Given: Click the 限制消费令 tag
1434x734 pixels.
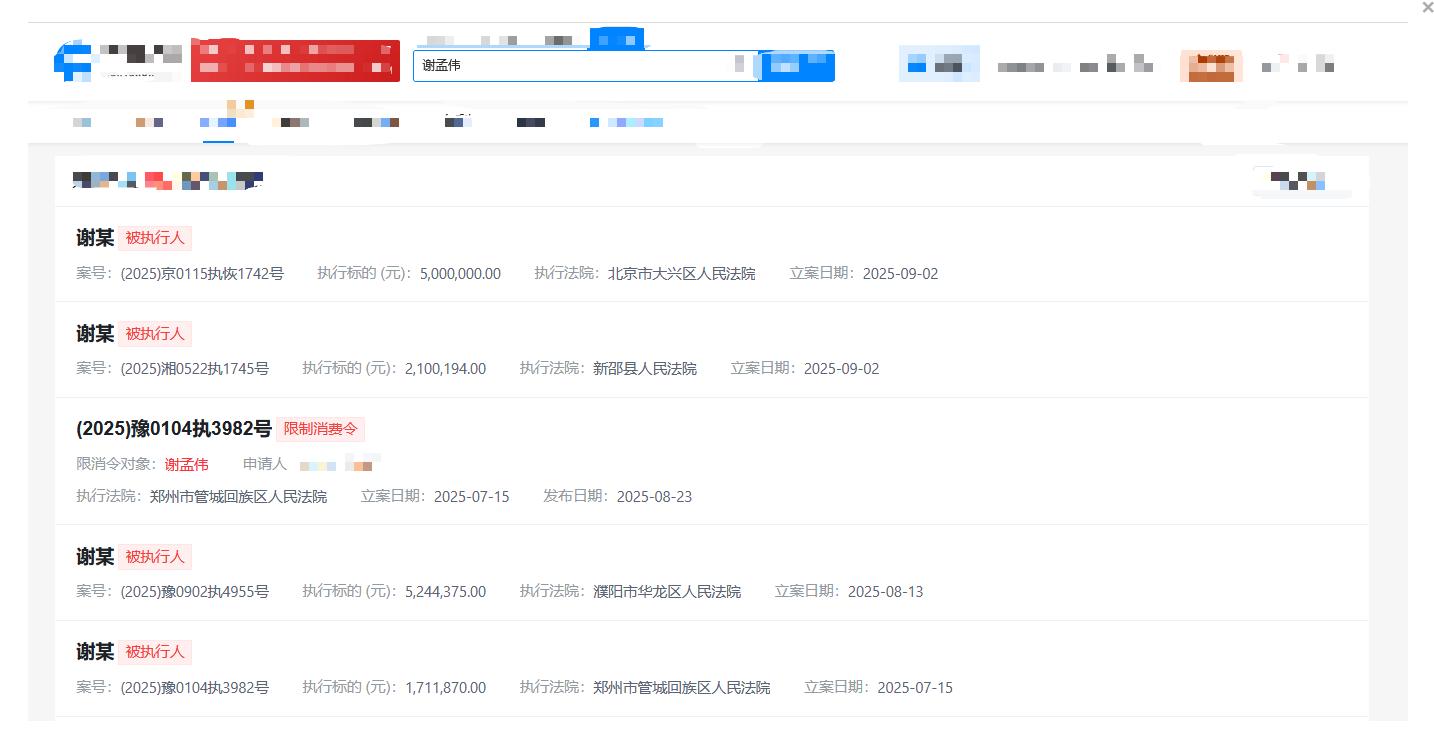Looking at the screenshot, I should pyautogui.click(x=320, y=429).
